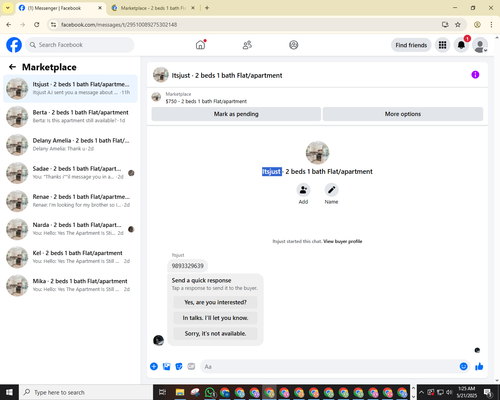Go back with the Marketplace back arrow
The width and height of the screenshot is (500, 400).
pos(12,67)
